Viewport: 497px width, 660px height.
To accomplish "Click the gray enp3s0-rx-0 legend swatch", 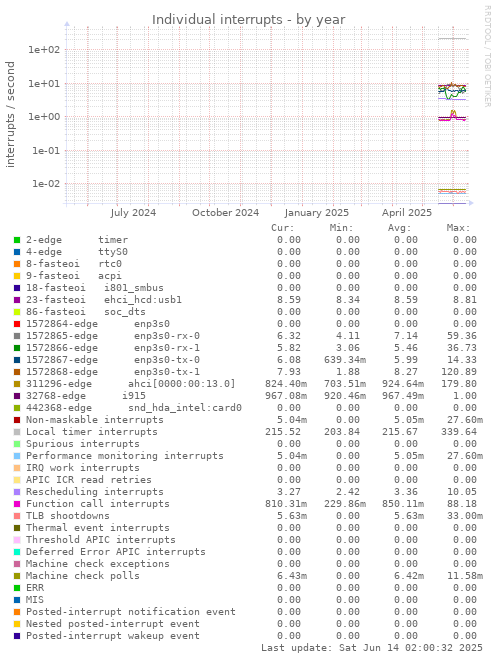I will 17,336.
